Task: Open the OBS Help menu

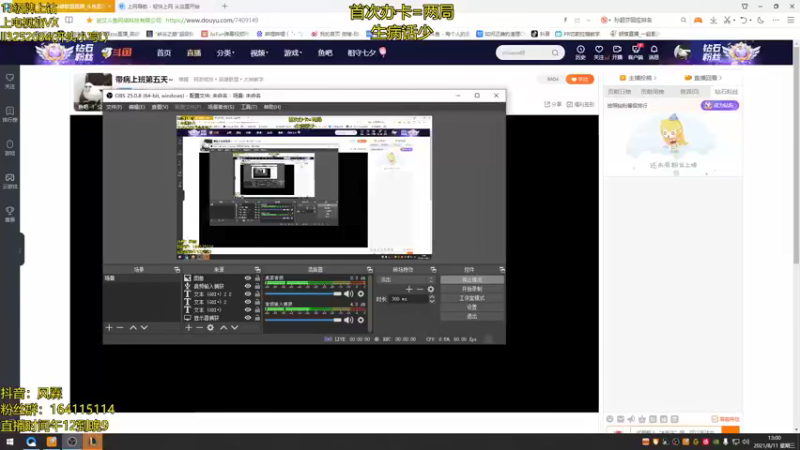Action: 272,107
